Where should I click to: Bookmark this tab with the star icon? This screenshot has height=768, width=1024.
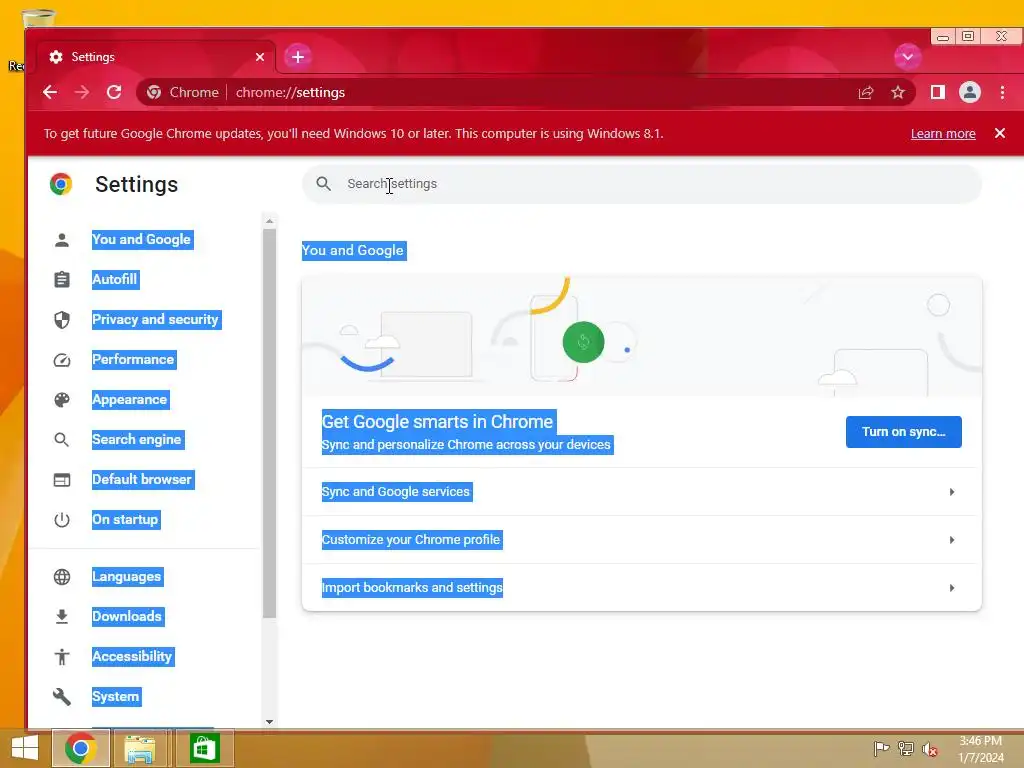pyautogui.click(x=898, y=93)
